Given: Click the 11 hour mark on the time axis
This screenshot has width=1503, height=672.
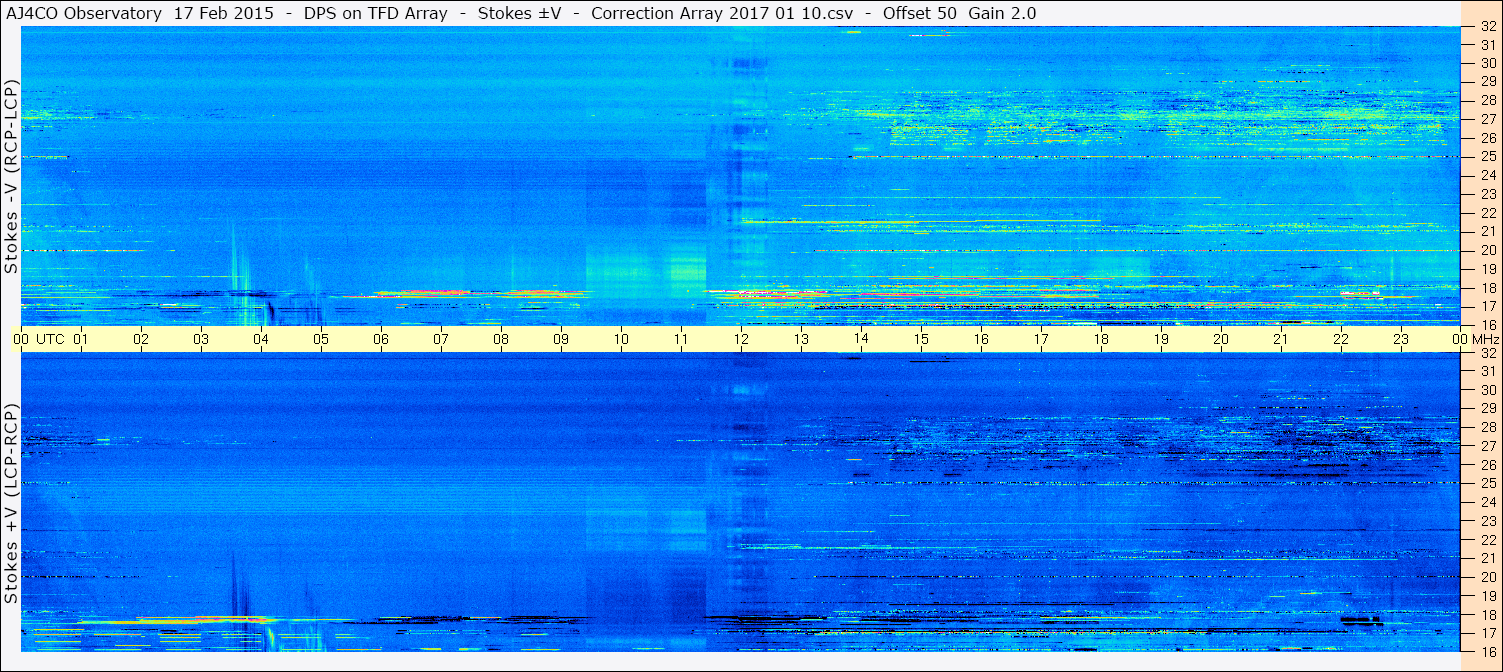Looking at the screenshot, I should 682,339.
